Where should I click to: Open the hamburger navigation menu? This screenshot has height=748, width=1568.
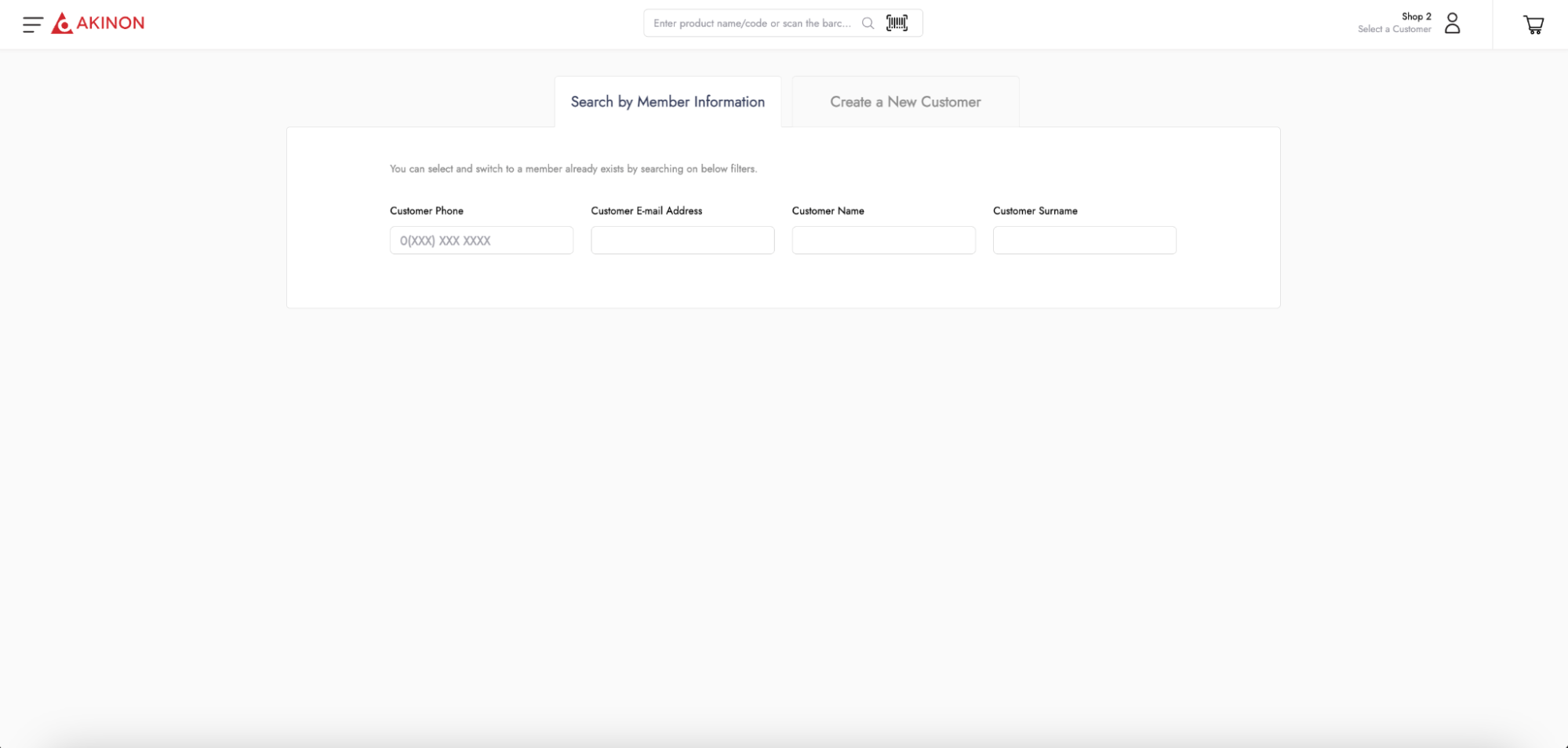click(32, 24)
